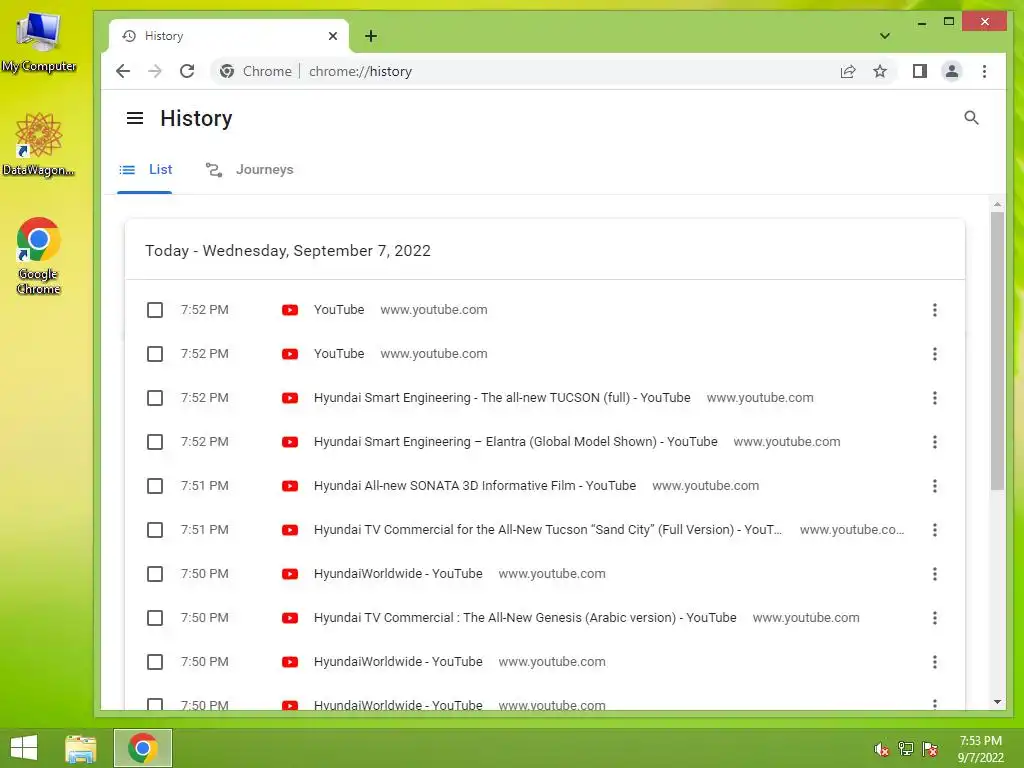This screenshot has width=1024, height=768.
Task: Switch to the Journeys tab
Action: [x=249, y=170]
